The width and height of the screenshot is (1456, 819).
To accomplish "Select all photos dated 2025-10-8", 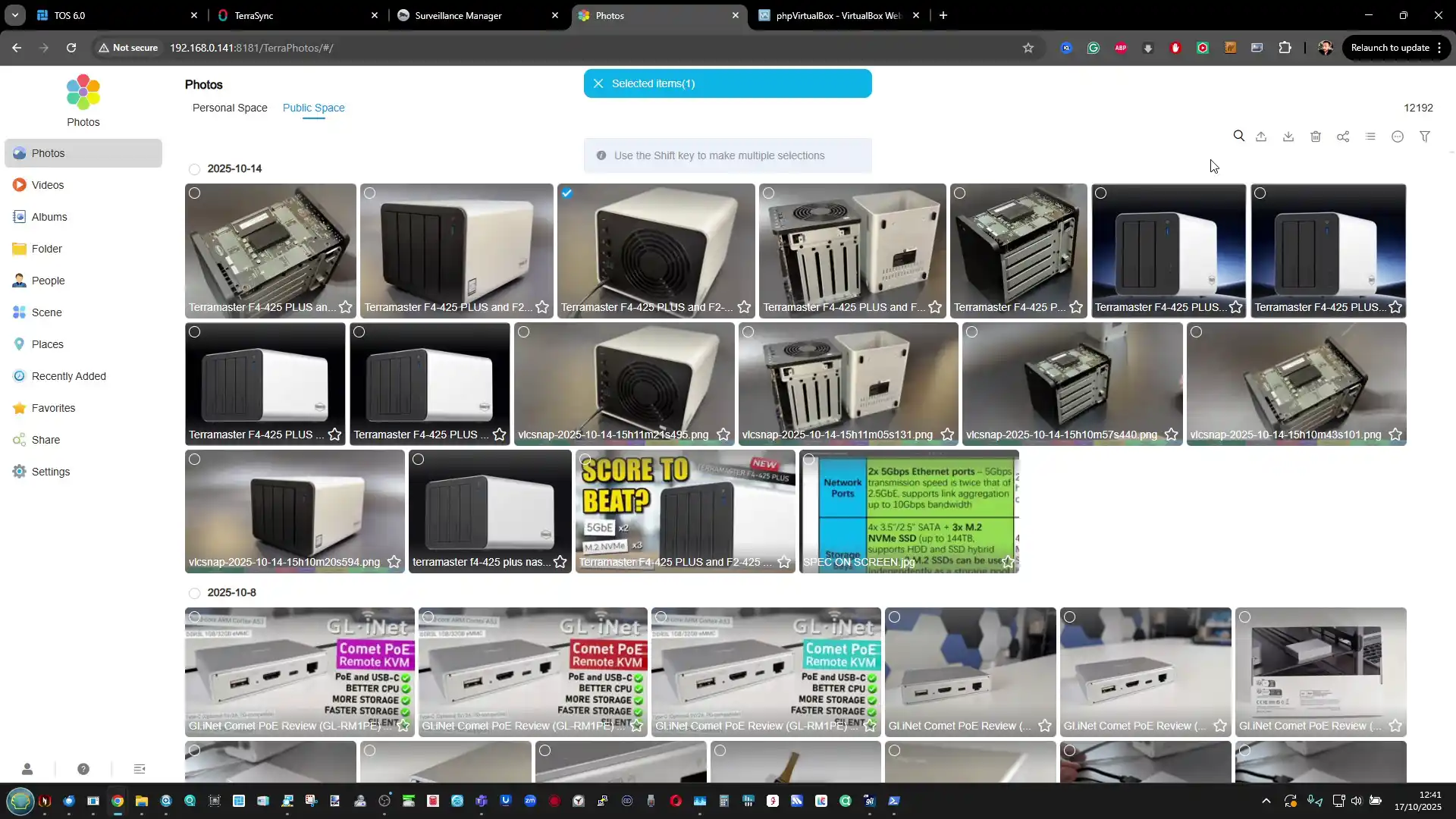I will point(195,593).
